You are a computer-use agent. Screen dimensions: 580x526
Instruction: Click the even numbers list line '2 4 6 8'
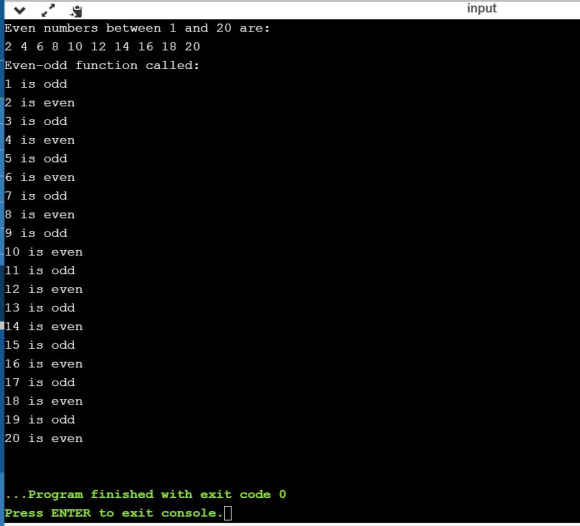pyautogui.click(x=102, y=47)
